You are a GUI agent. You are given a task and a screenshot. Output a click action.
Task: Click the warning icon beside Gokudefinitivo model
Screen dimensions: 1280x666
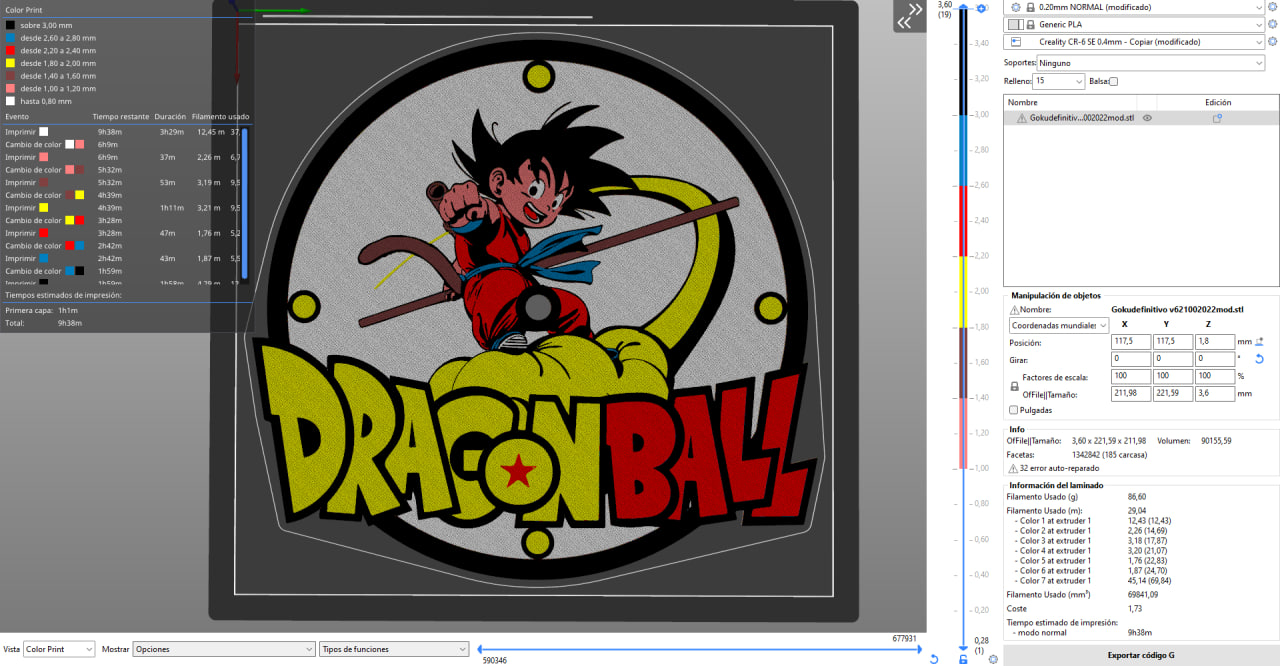[1022, 118]
